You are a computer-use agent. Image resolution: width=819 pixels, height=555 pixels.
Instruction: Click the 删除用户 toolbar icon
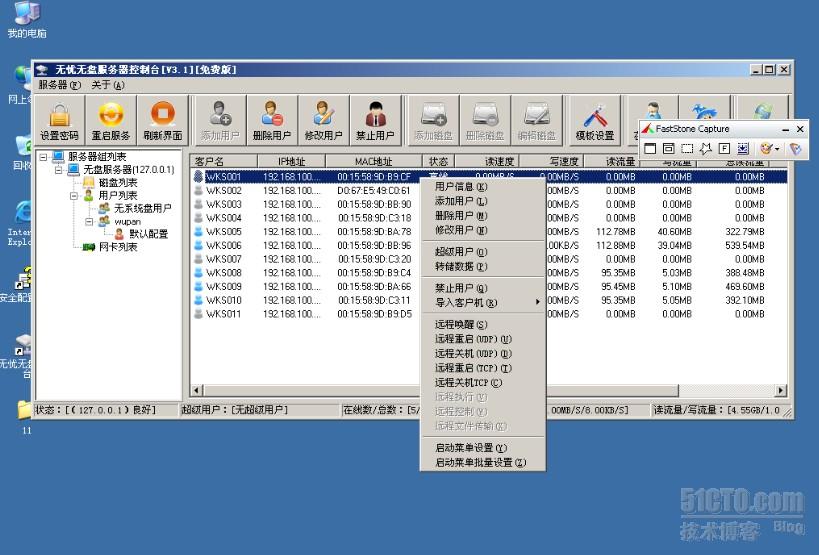(272, 121)
